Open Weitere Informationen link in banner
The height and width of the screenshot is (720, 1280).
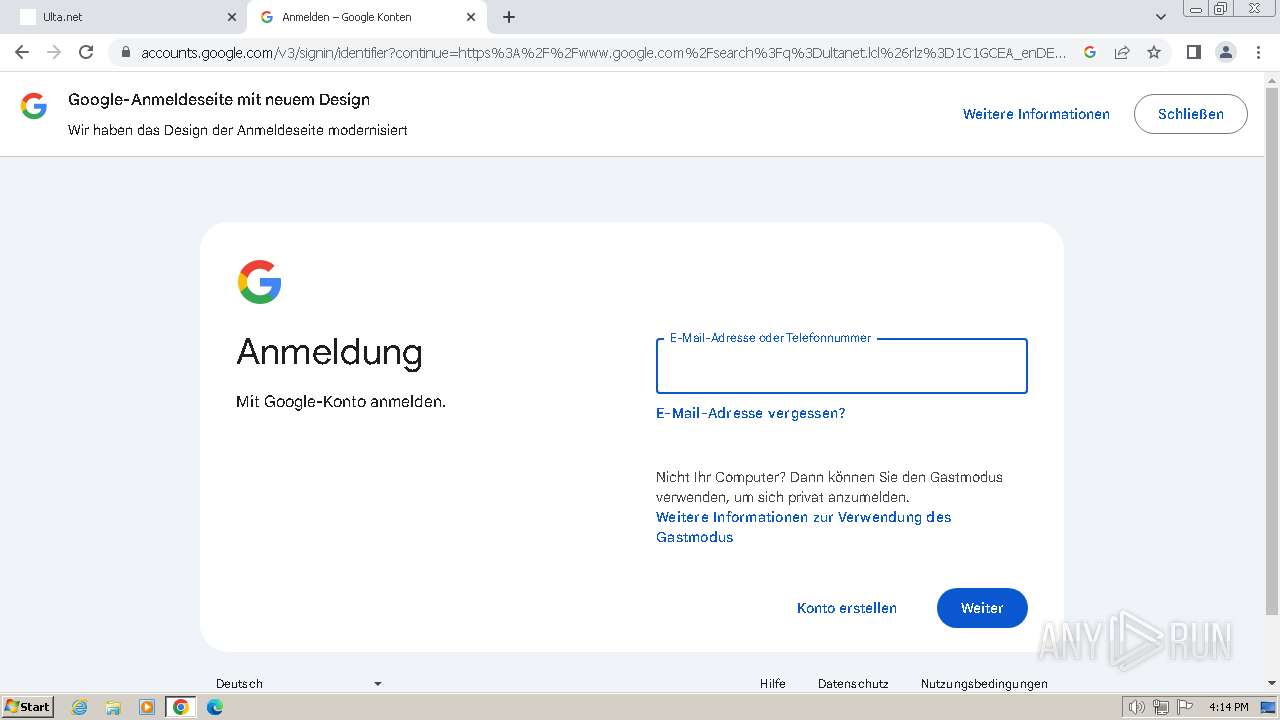click(1036, 114)
